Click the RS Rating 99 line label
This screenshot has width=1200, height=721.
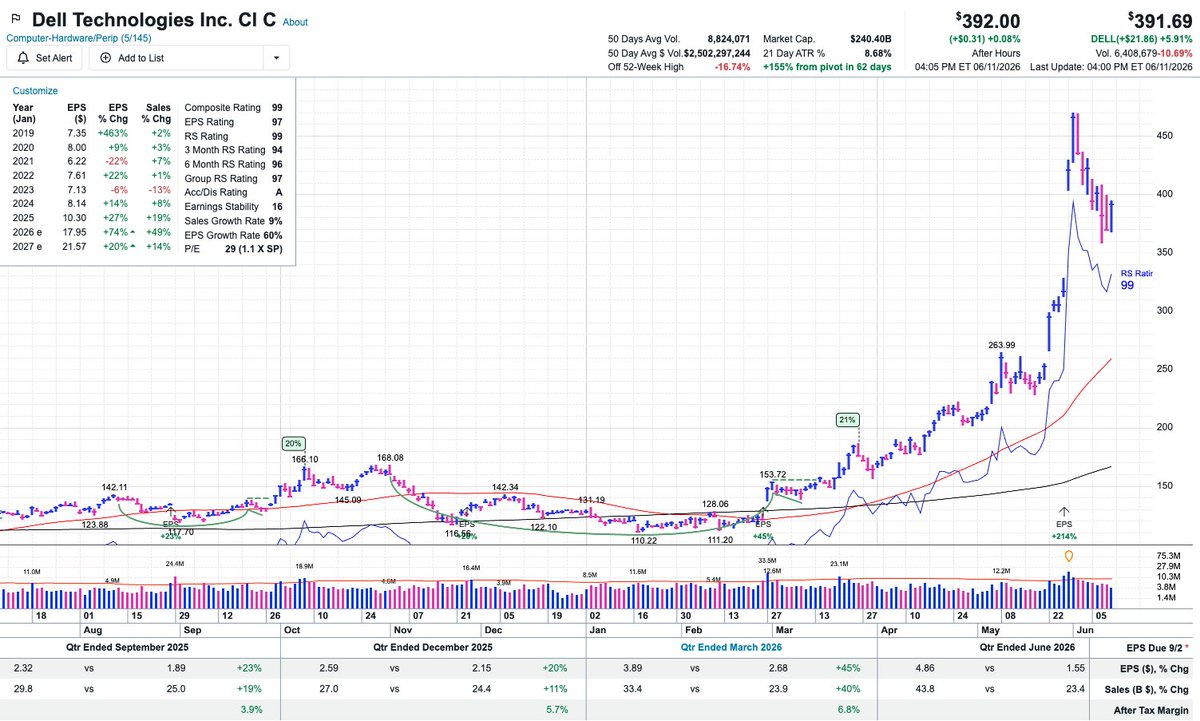pyautogui.click(x=1136, y=279)
